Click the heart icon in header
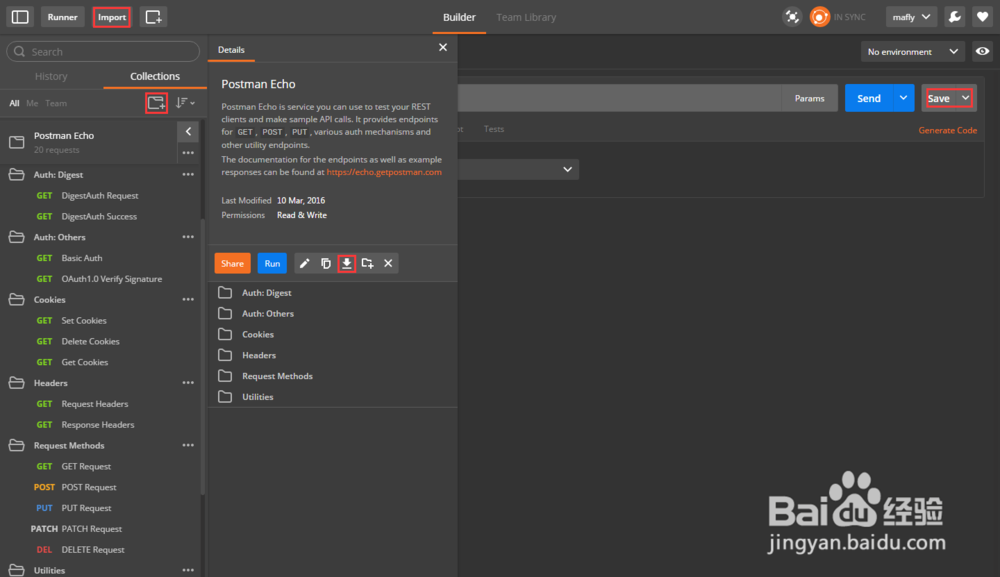This screenshot has height=577, width=1000. 983,17
